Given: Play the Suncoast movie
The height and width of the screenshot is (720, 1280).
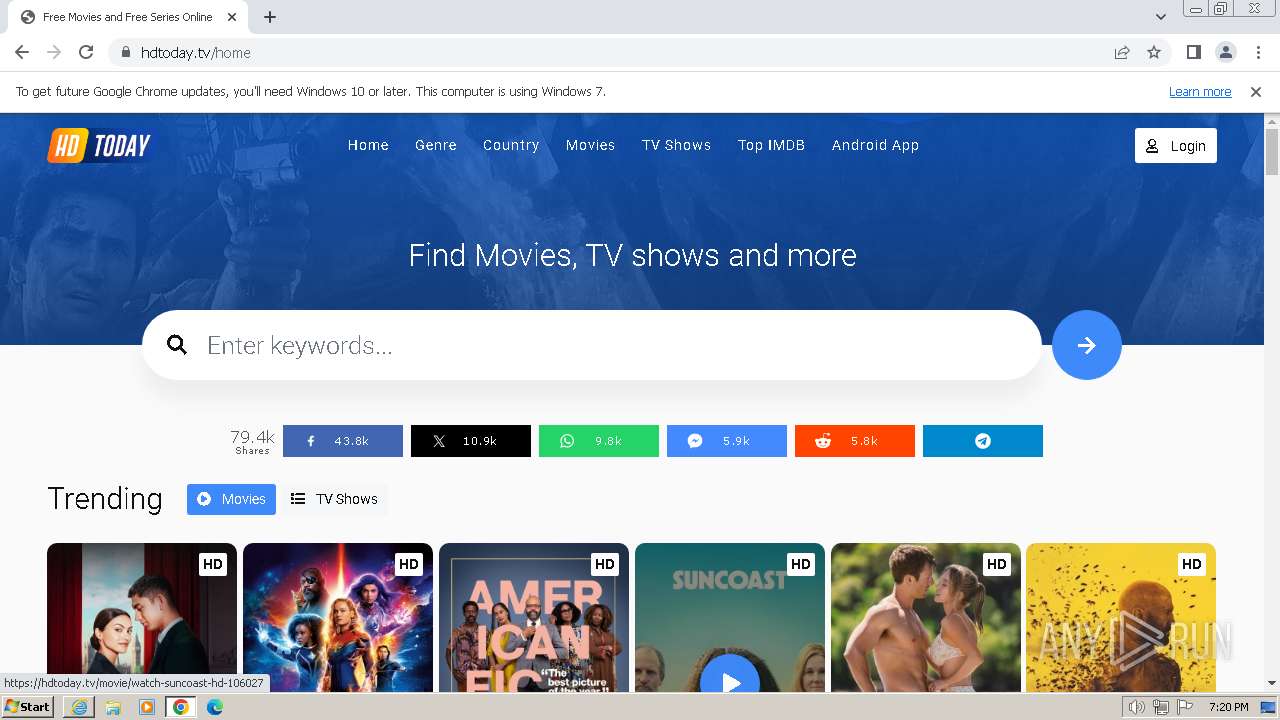Looking at the screenshot, I should 730,683.
